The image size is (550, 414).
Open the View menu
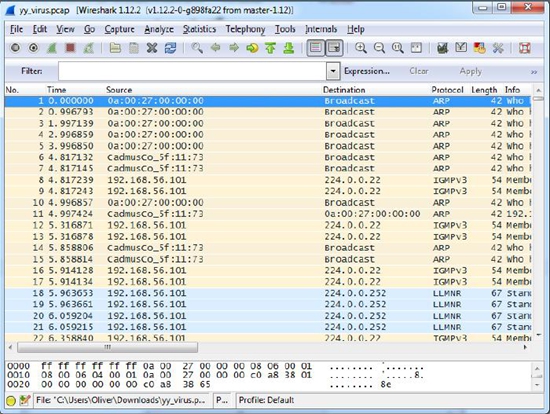click(x=66, y=29)
